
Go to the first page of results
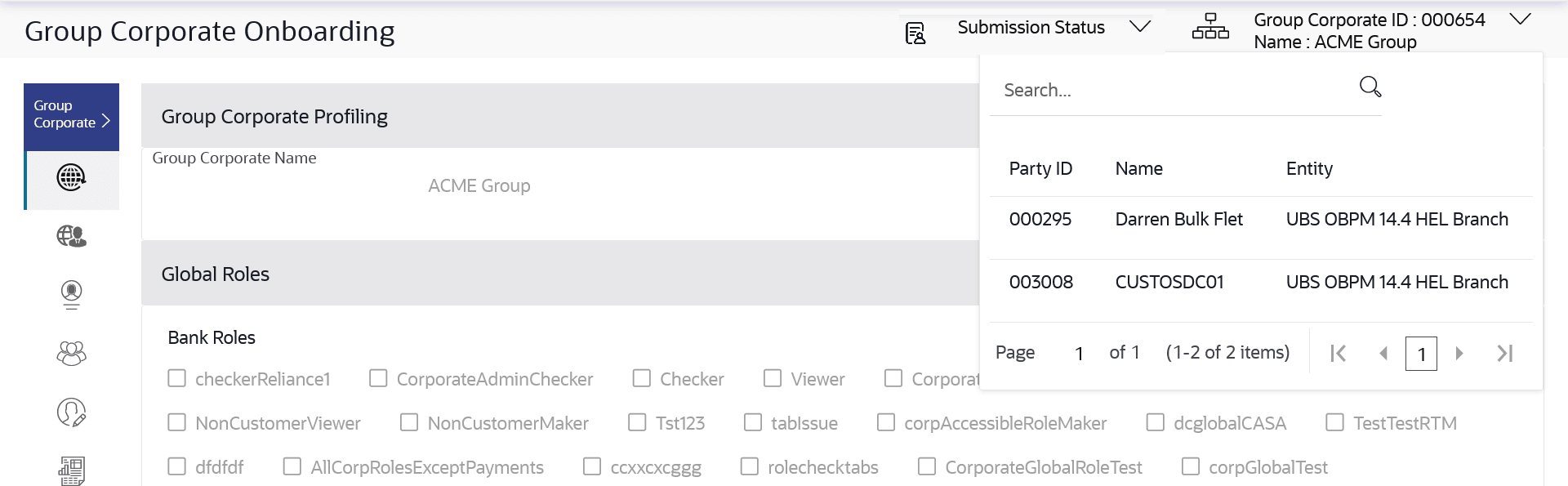click(1338, 353)
